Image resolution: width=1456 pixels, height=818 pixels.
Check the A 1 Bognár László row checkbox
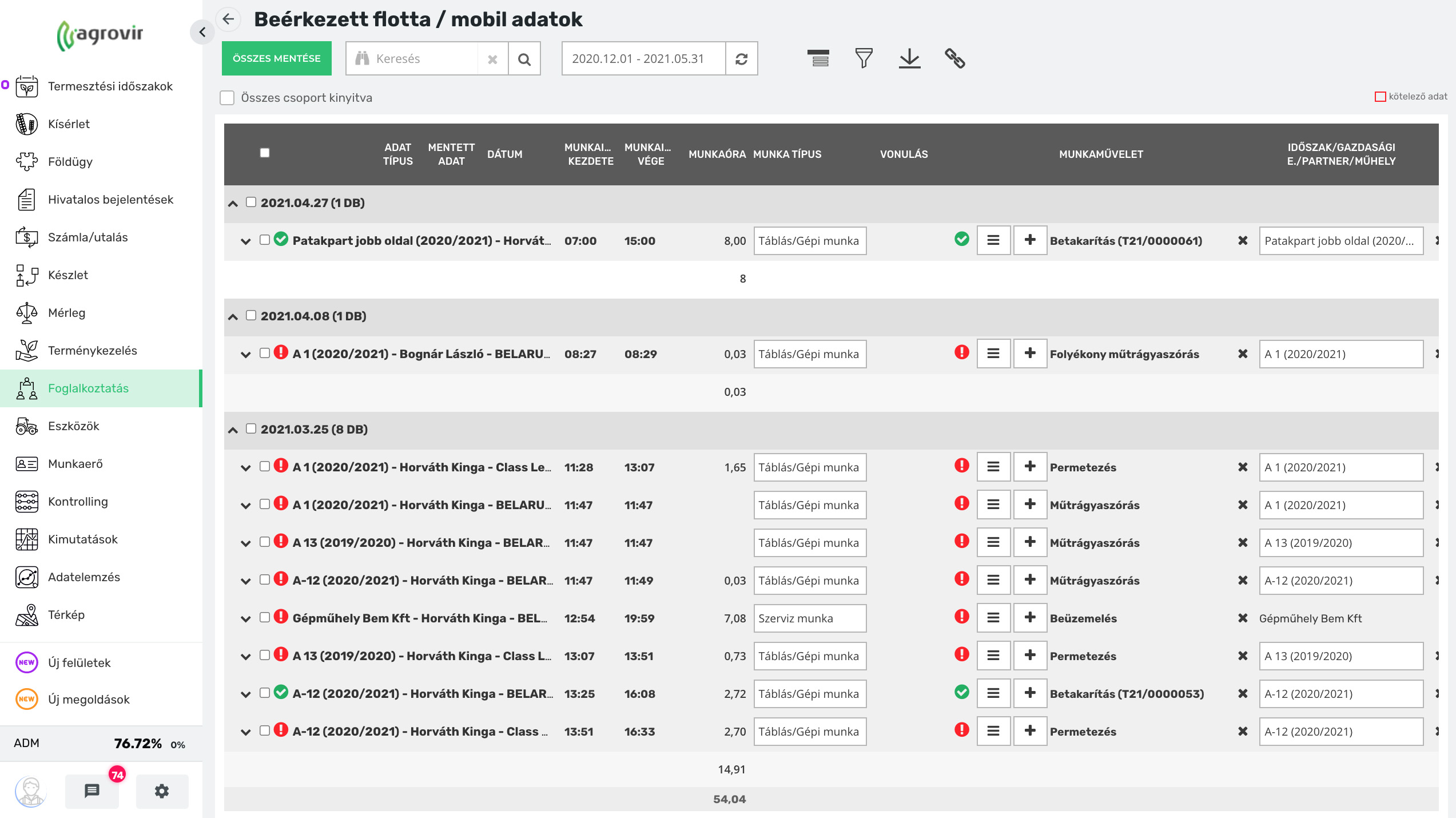point(264,353)
